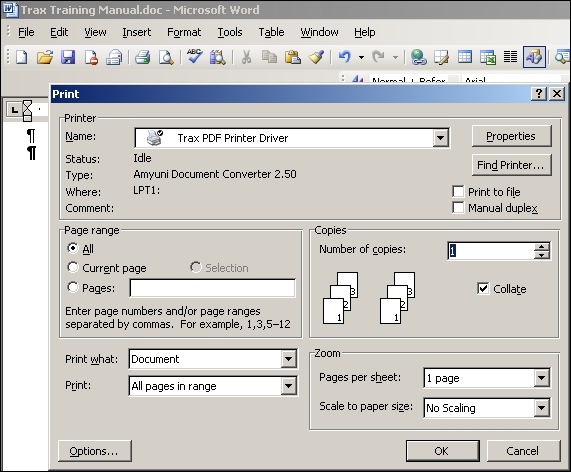Select the Current page radio button

[x=73, y=267]
